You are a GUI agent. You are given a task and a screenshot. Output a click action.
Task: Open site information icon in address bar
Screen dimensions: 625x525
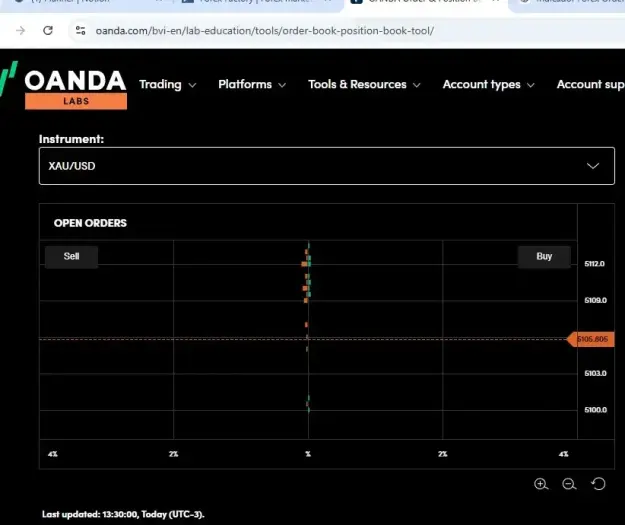[x=81, y=31]
